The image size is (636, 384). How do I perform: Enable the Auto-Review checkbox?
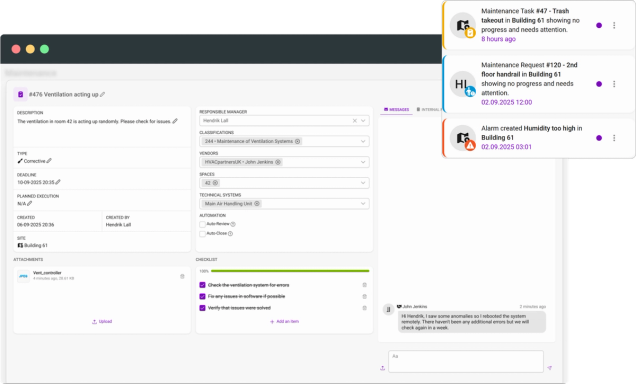[202, 224]
